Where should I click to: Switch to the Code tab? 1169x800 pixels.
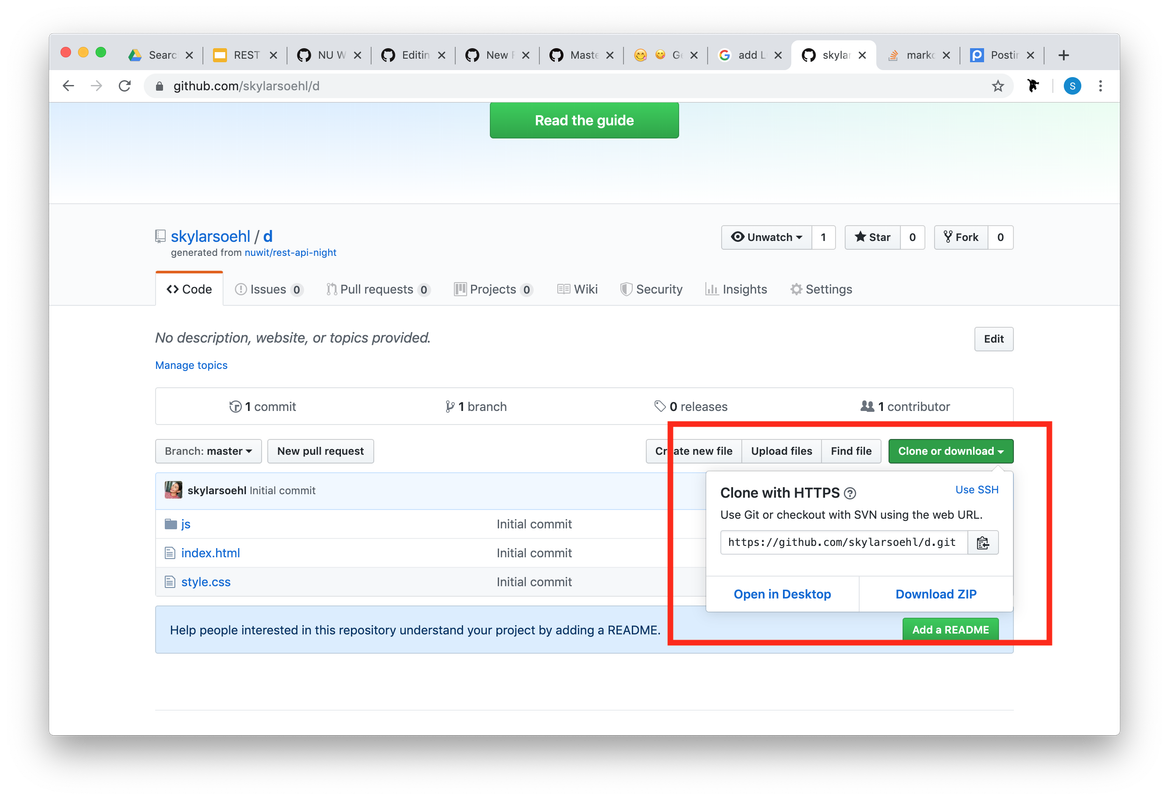189,289
